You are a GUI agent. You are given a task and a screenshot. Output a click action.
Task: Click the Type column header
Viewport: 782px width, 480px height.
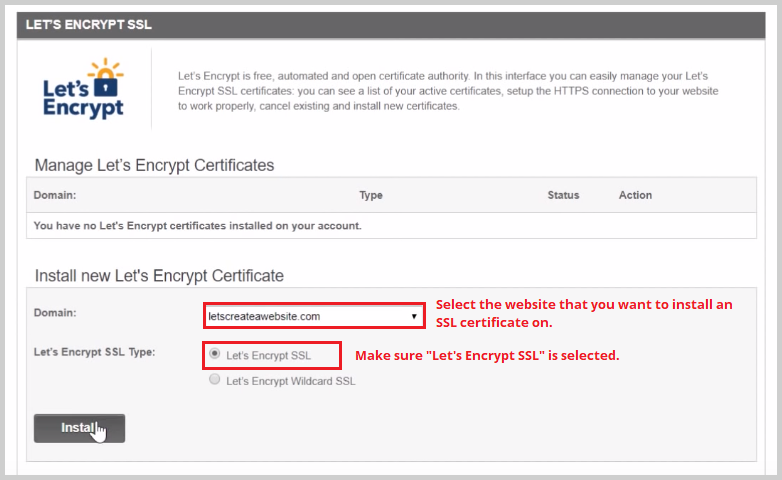click(x=371, y=195)
